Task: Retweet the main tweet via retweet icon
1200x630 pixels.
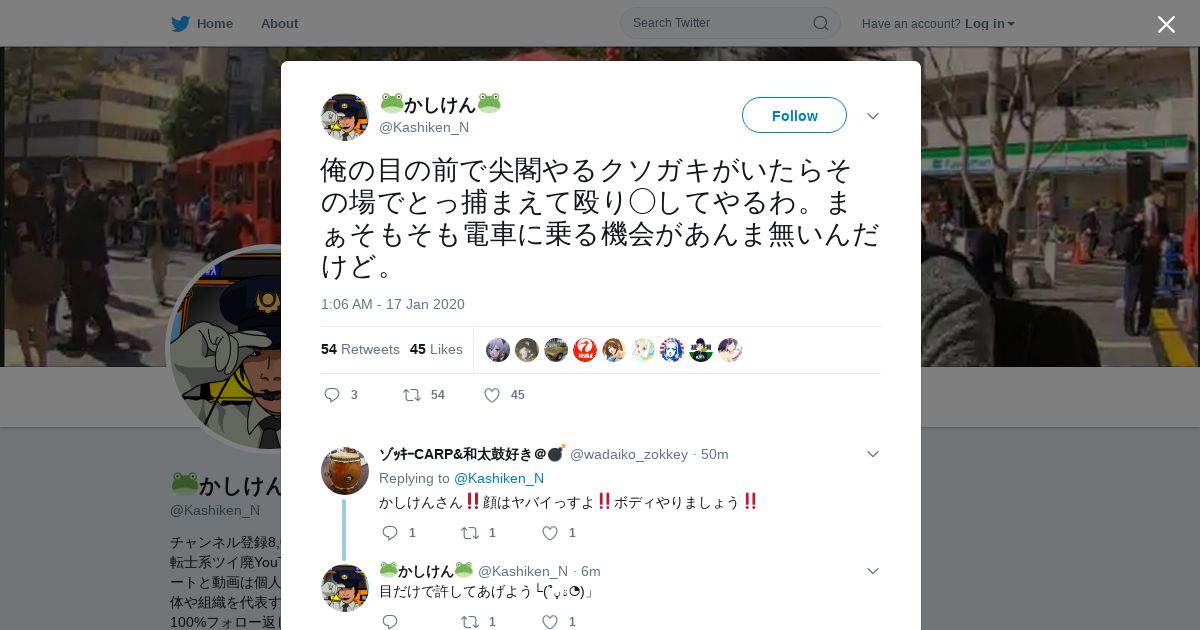Action: point(412,395)
